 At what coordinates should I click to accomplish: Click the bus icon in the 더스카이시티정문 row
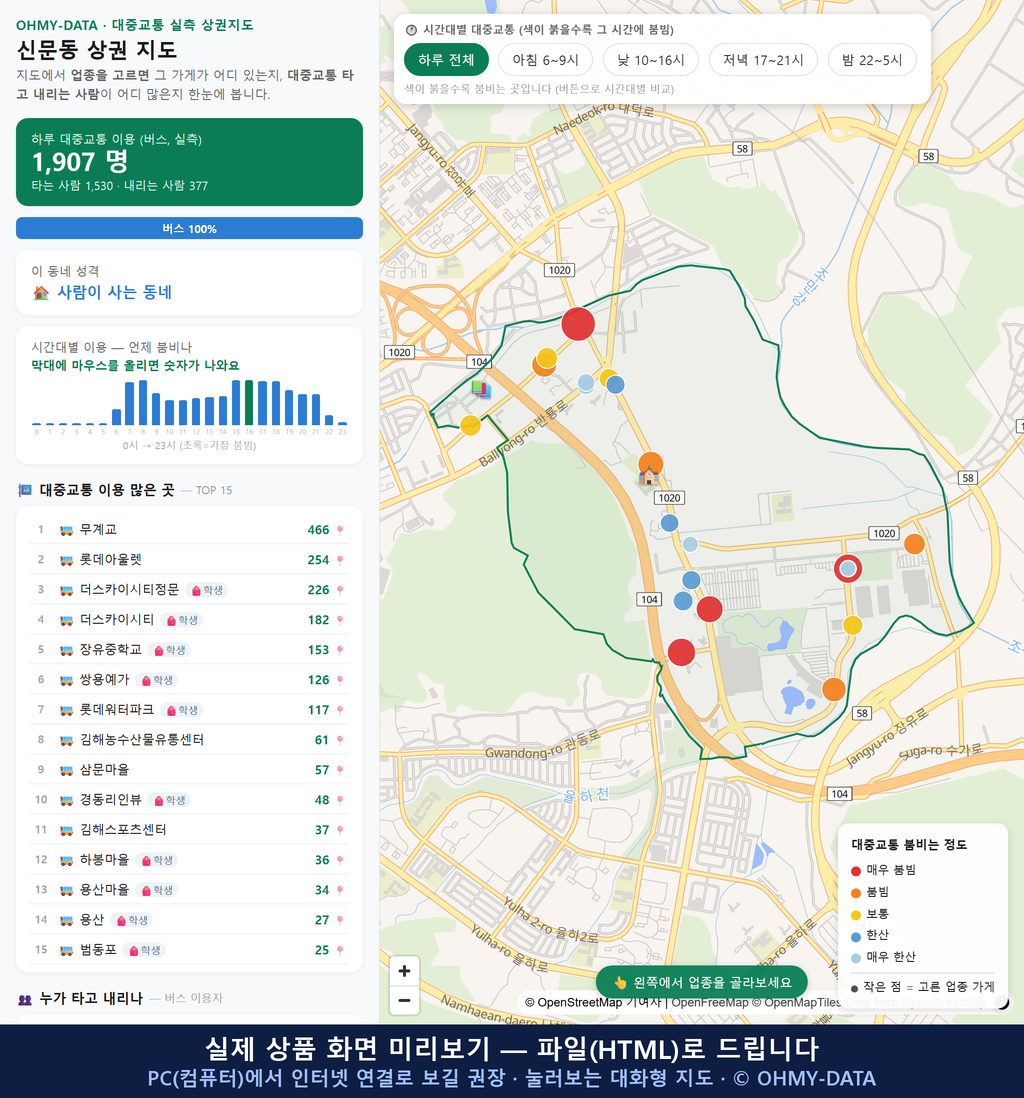point(67,590)
